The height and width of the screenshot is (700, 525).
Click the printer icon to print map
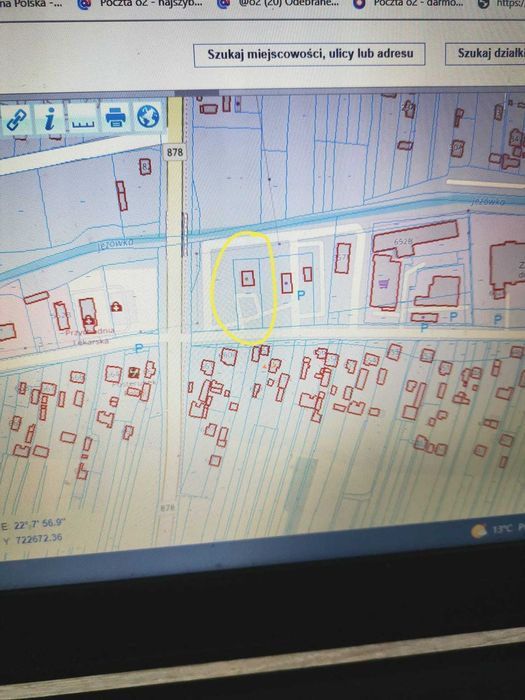[x=116, y=117]
